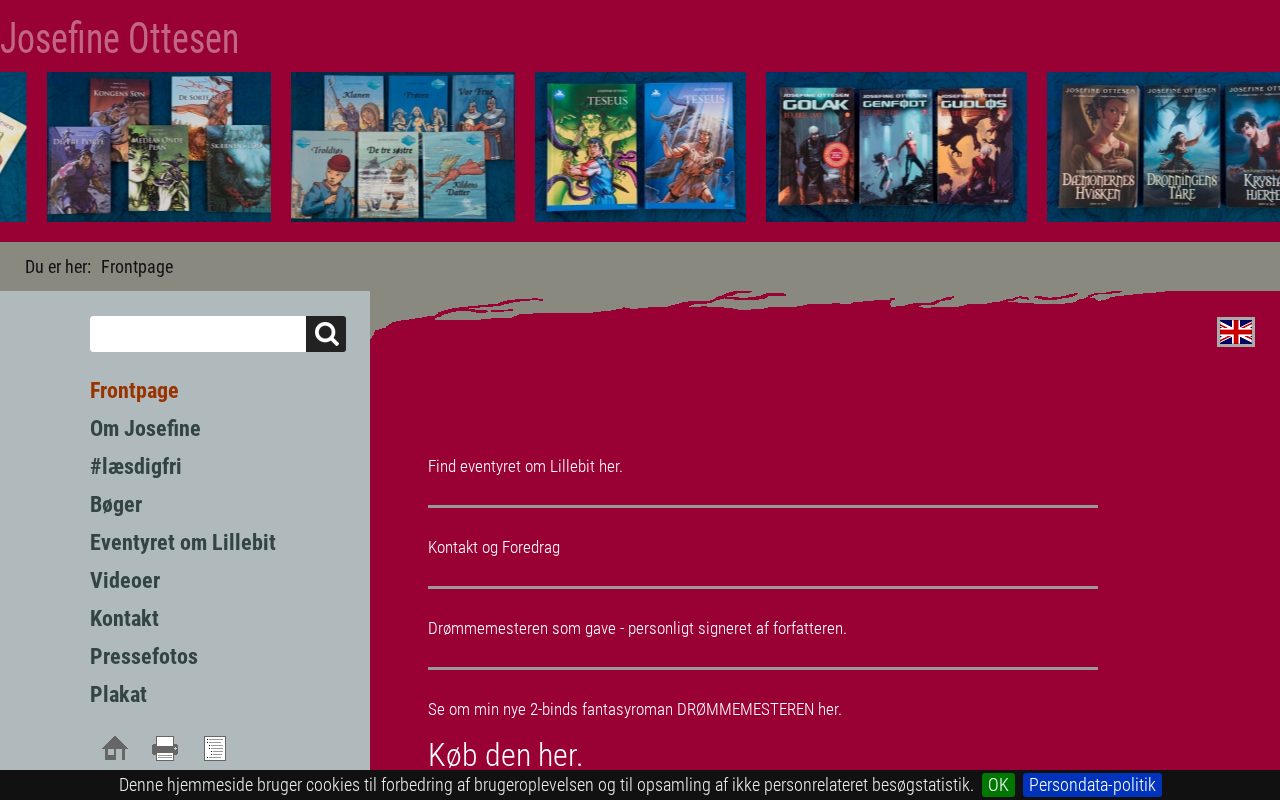Image resolution: width=1280 pixels, height=800 pixels.
Task: Open the Kongens Søn books thumbnail
Action: [x=159, y=146]
